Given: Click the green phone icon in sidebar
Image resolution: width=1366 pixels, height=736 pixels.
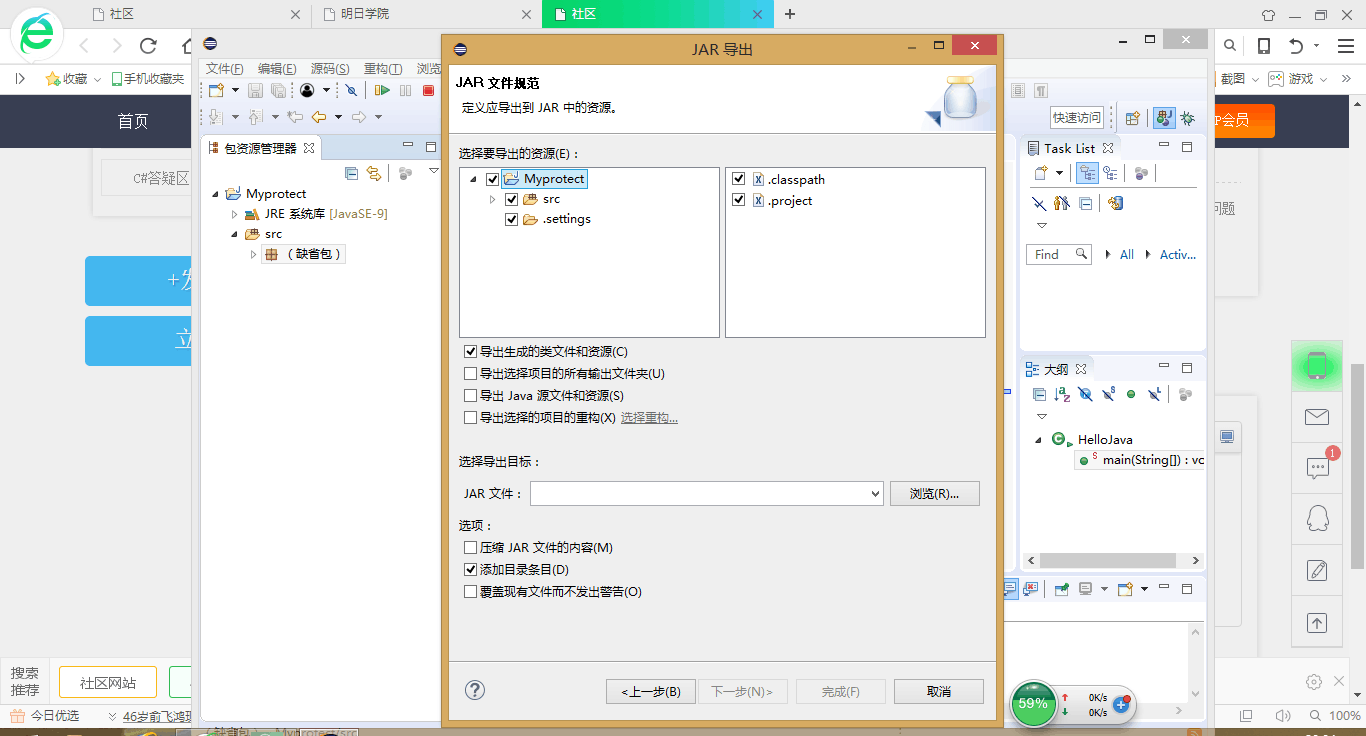Looking at the screenshot, I should 1317,366.
